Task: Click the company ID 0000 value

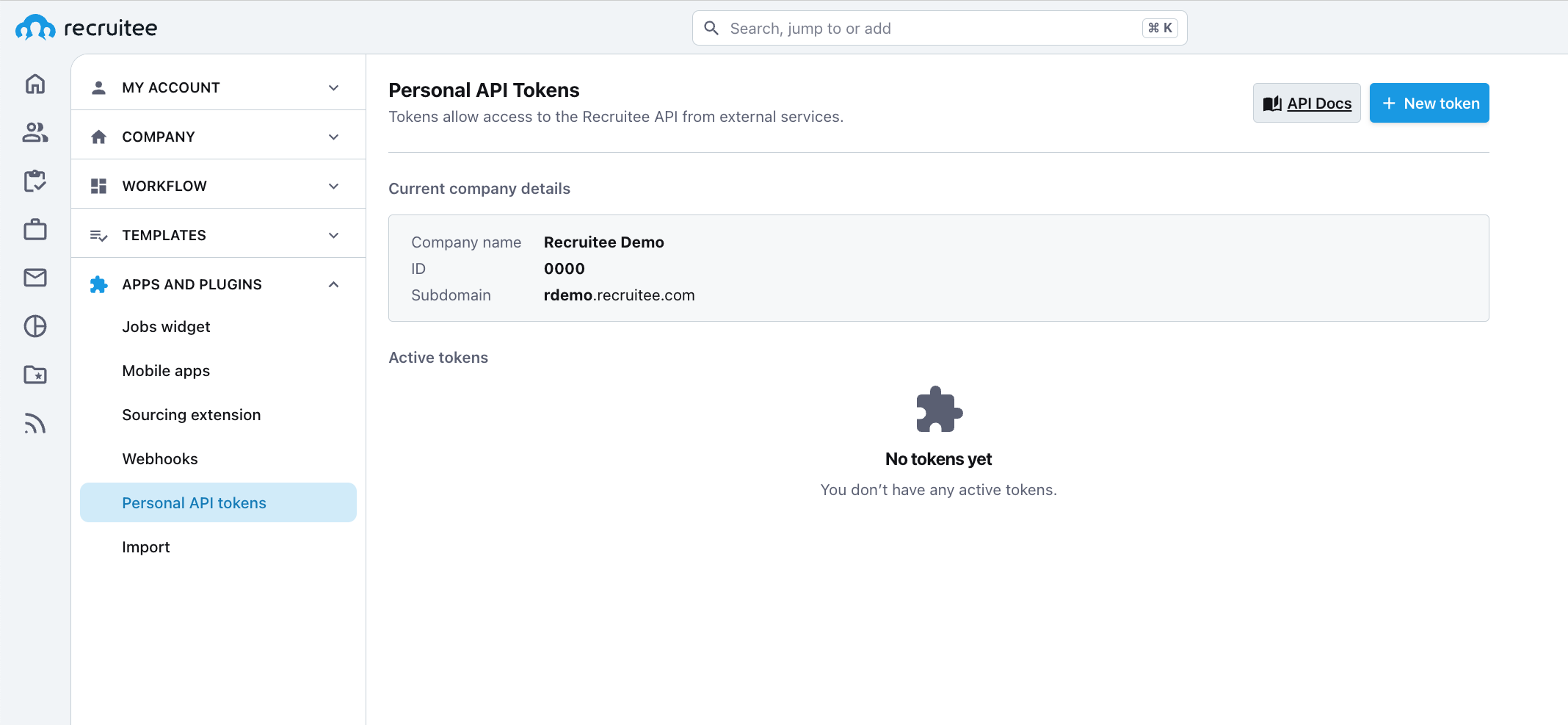Action: point(564,269)
